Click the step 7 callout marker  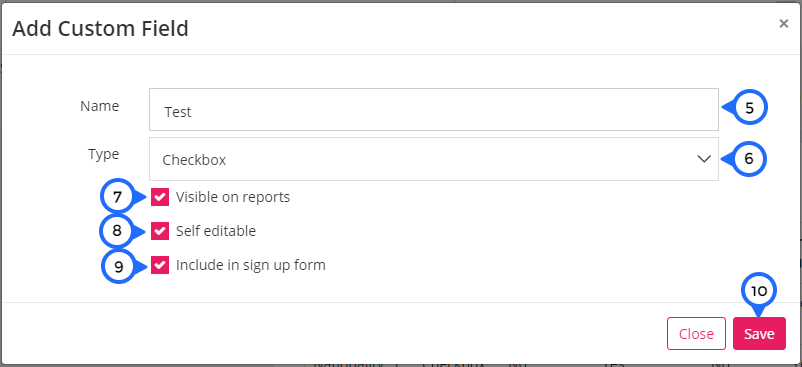click(x=118, y=197)
